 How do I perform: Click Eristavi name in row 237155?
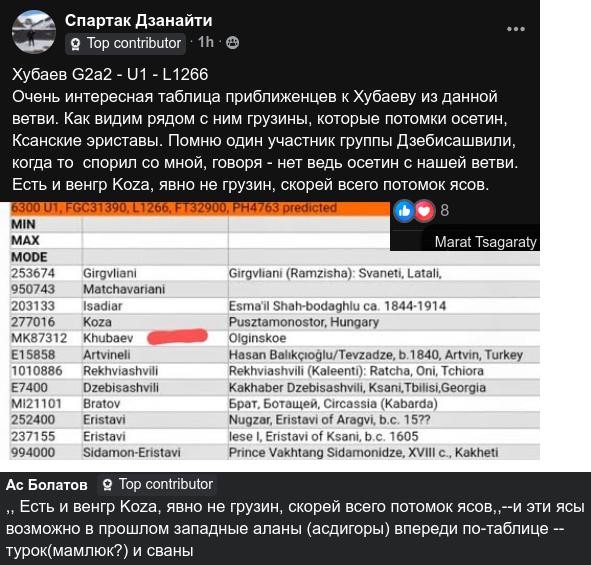[104, 436]
